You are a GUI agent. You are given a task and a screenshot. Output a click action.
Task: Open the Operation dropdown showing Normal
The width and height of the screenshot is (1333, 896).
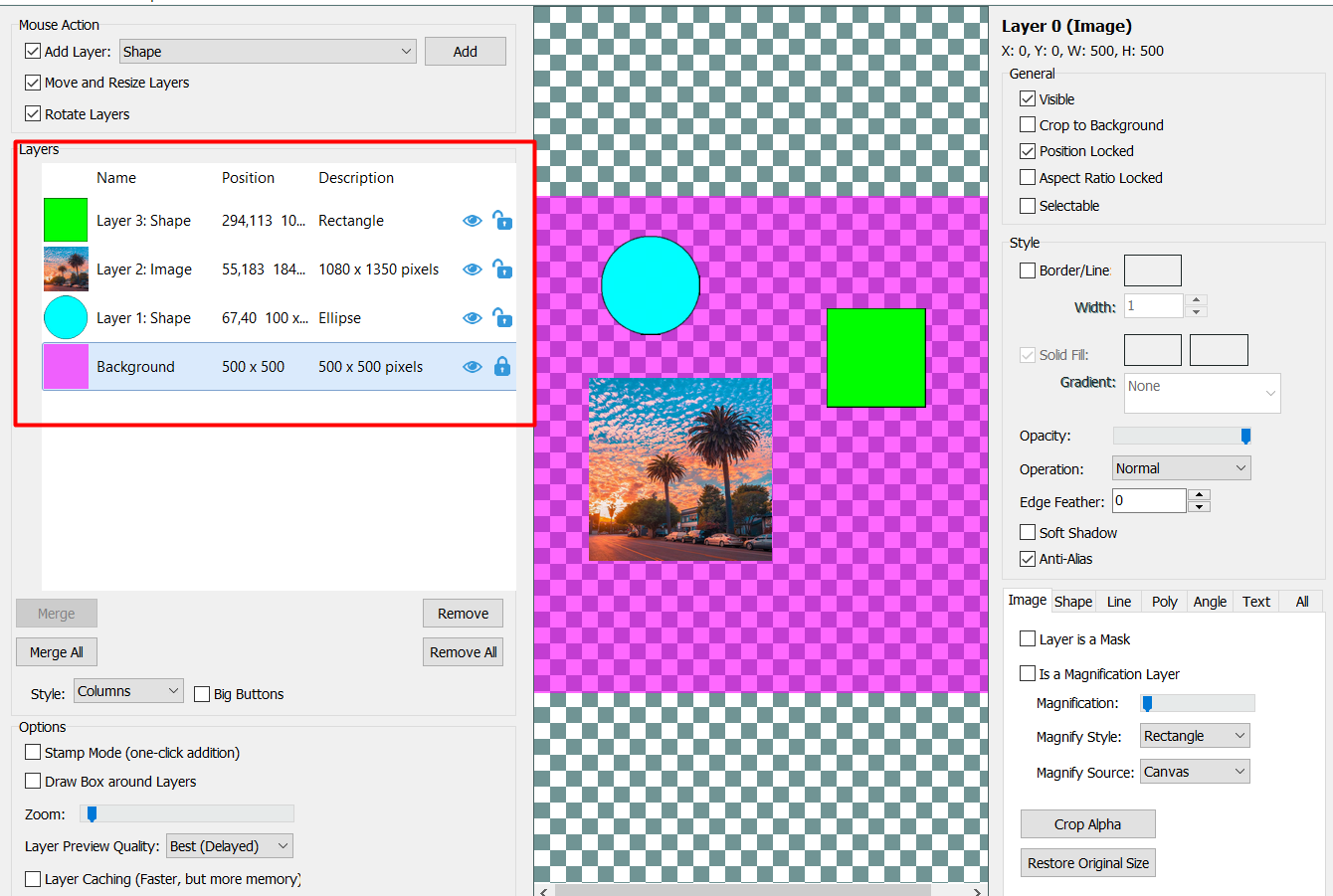(x=1181, y=468)
